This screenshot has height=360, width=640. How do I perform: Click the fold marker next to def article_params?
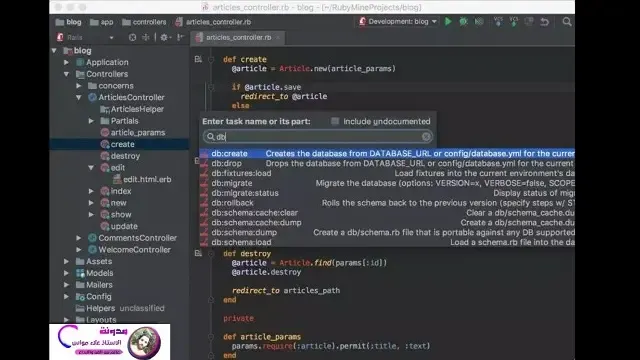(211, 337)
